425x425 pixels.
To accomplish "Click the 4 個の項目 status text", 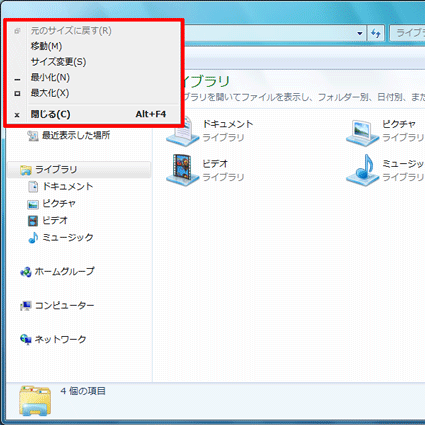I will tap(83, 391).
